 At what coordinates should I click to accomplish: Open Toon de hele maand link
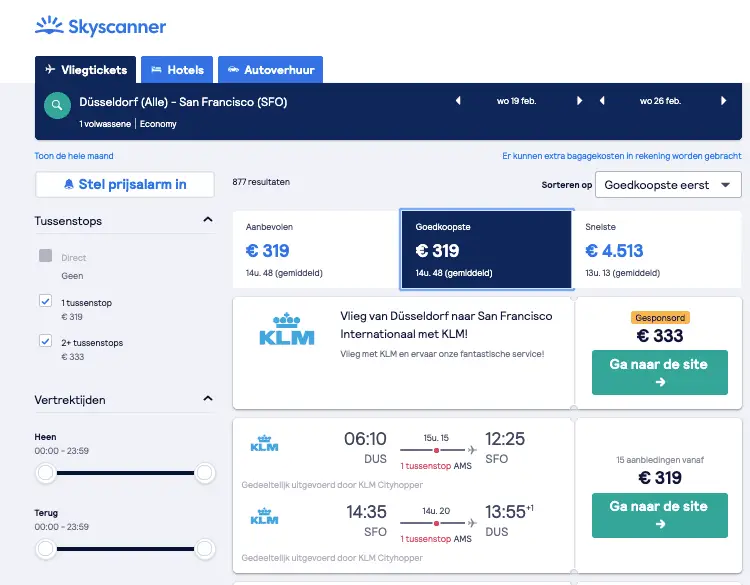click(x=74, y=156)
